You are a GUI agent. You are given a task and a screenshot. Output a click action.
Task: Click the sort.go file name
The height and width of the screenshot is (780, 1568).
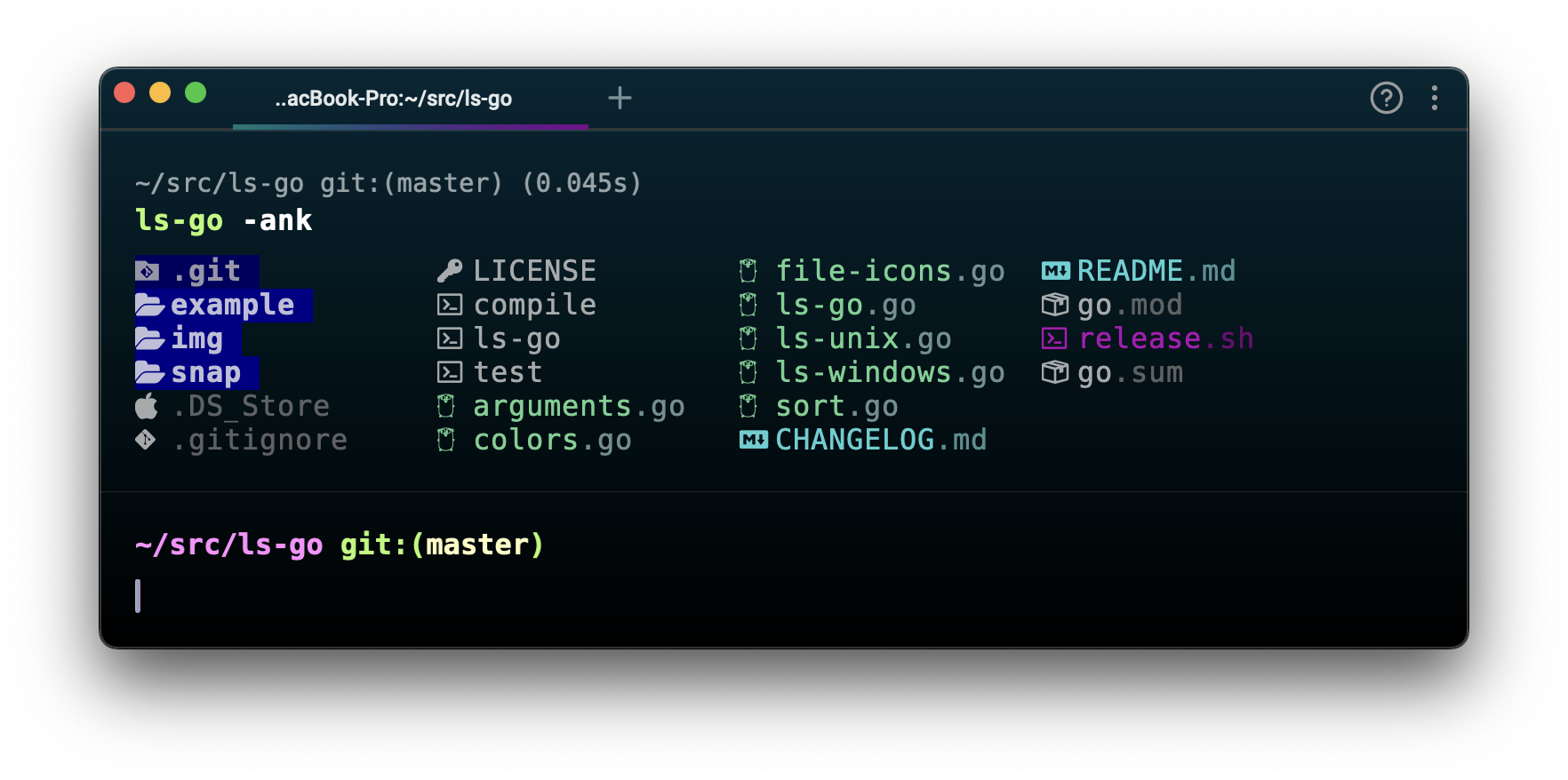tap(836, 407)
